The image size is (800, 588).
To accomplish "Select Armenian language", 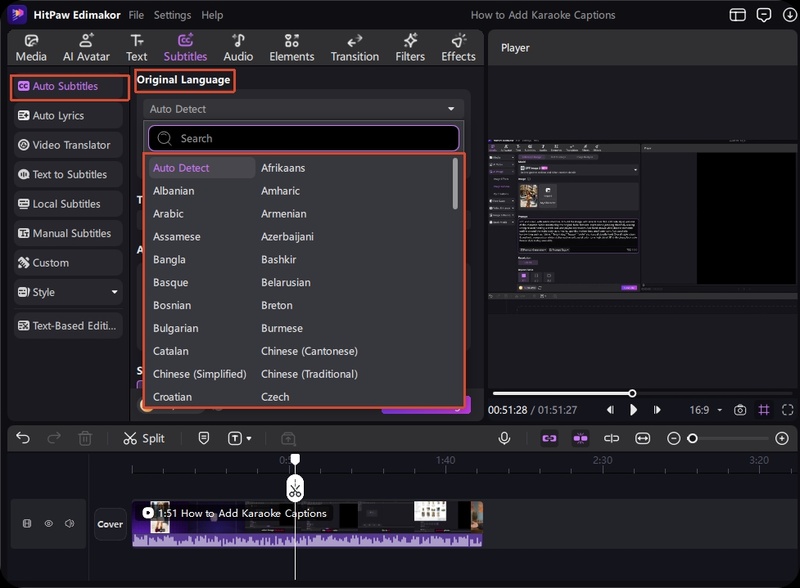I will pos(284,214).
